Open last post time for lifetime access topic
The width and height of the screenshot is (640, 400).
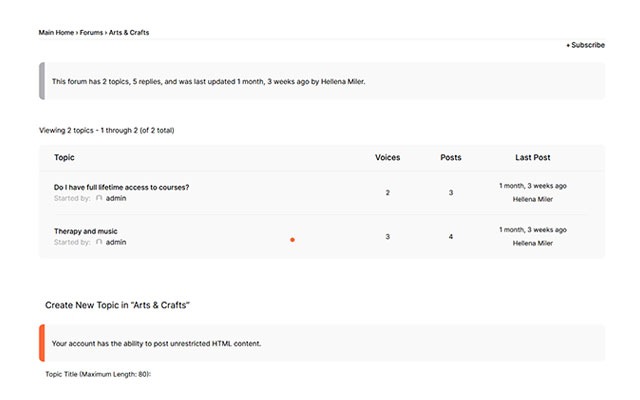(x=532, y=186)
